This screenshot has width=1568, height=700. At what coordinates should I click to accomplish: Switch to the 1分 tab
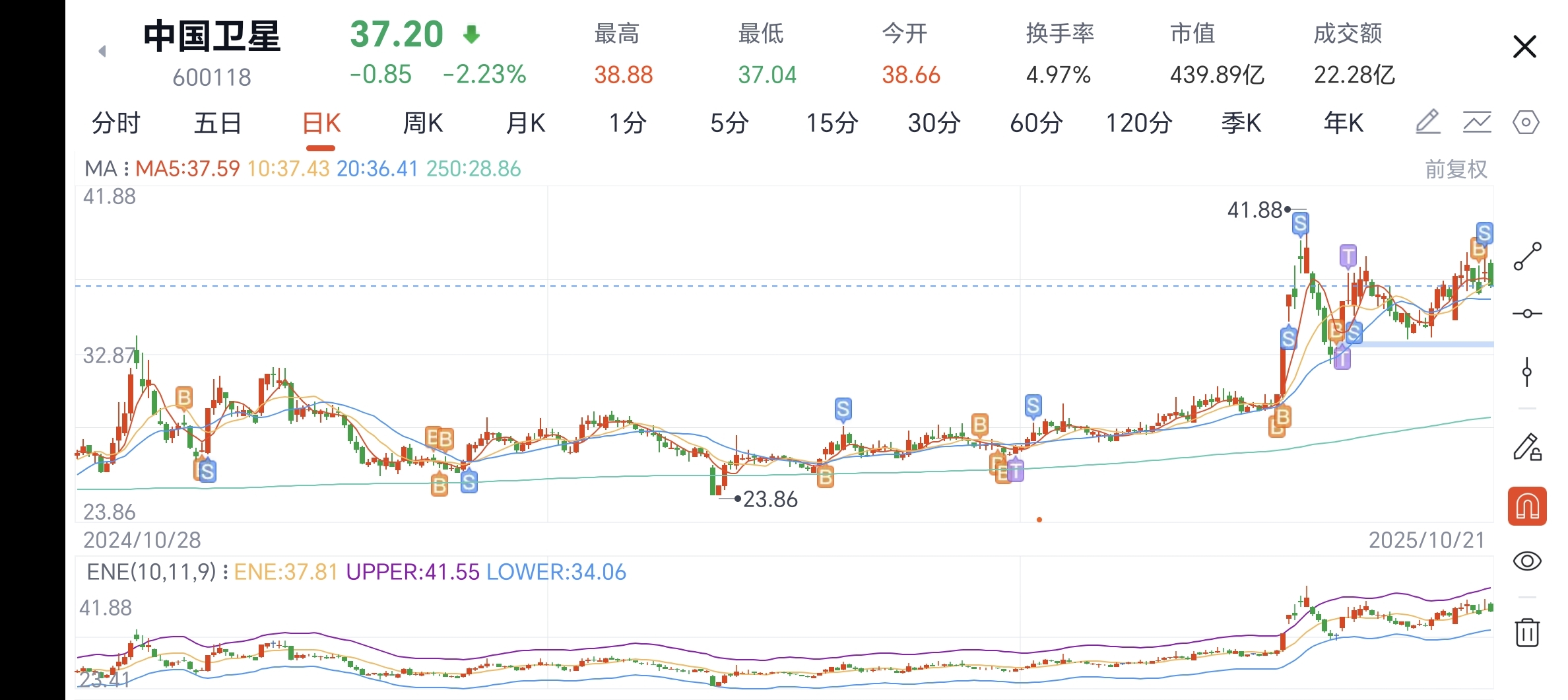(x=627, y=123)
